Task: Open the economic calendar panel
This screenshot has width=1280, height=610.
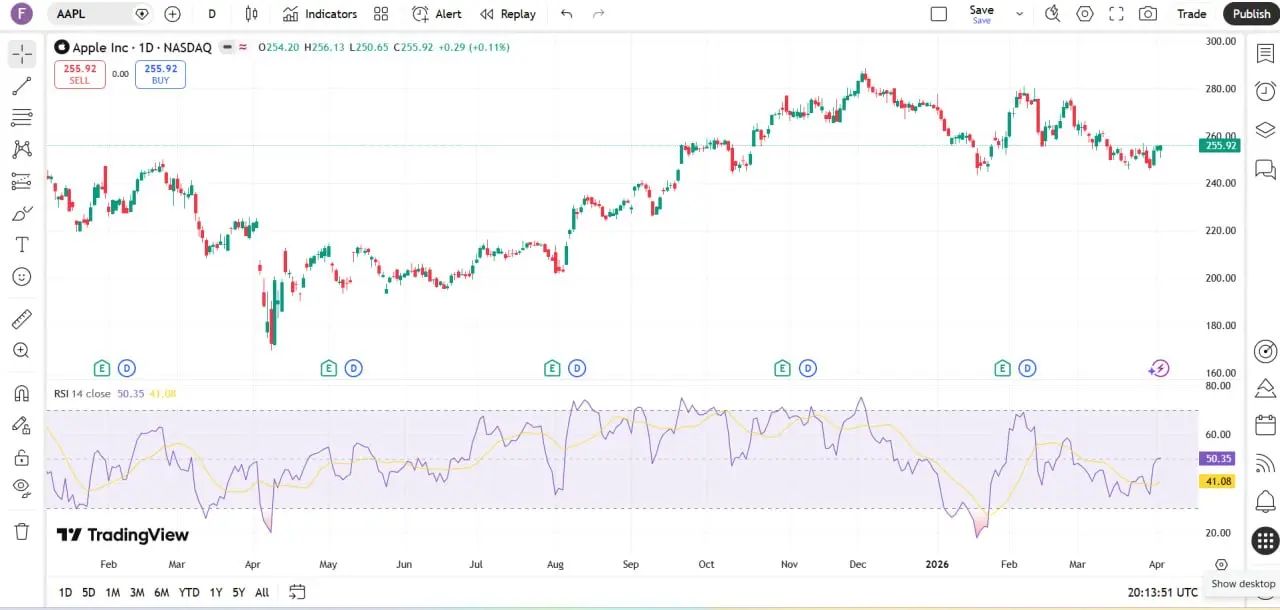Action: [1265, 426]
